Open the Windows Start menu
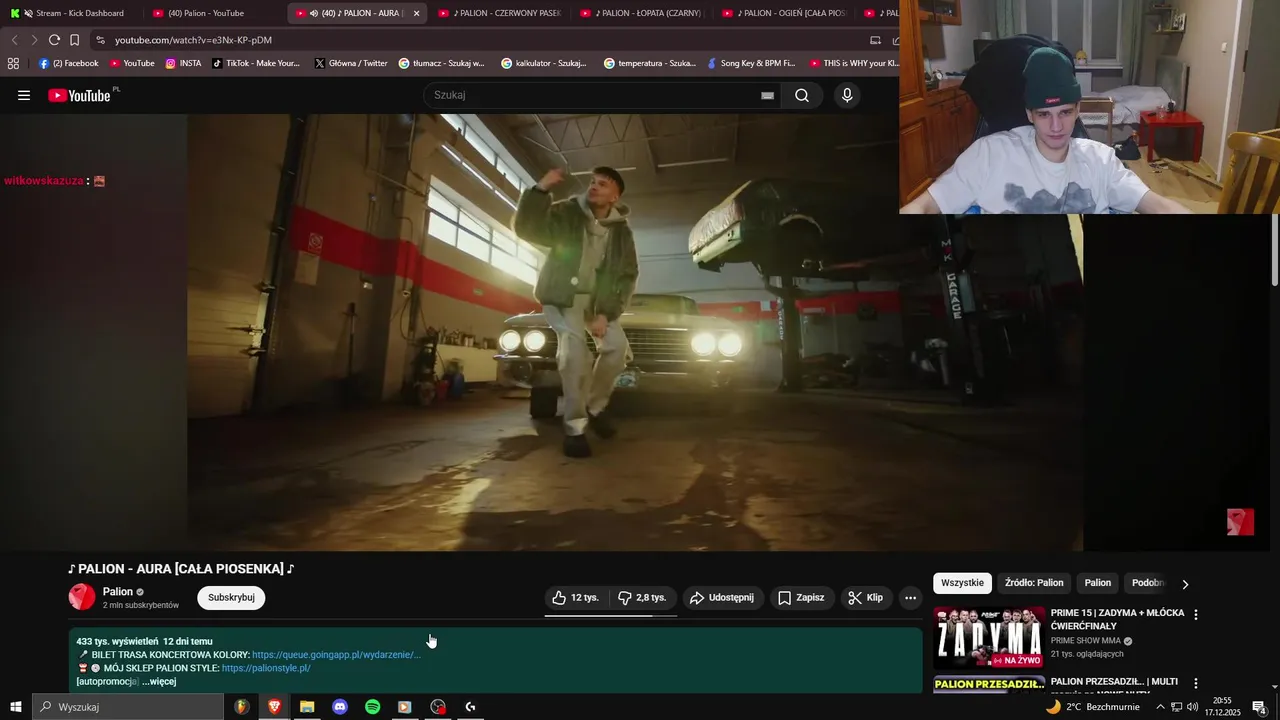Screen dimensions: 1280x720 (x=15, y=707)
